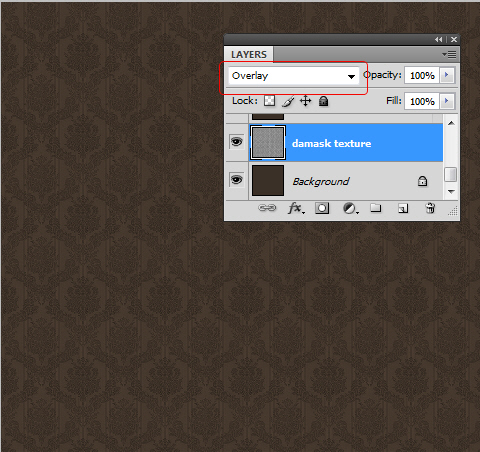The height and width of the screenshot is (452, 480).
Task: Hide the Background layer
Action: pos(237,180)
